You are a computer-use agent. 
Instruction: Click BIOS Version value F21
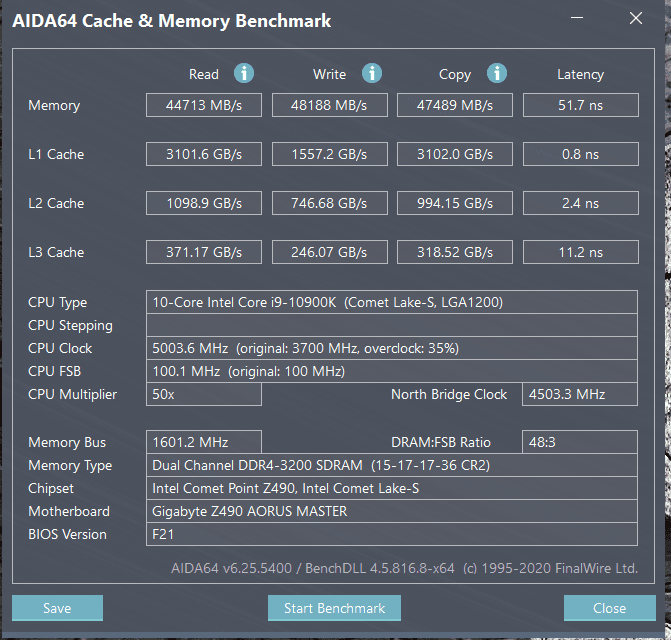point(392,534)
